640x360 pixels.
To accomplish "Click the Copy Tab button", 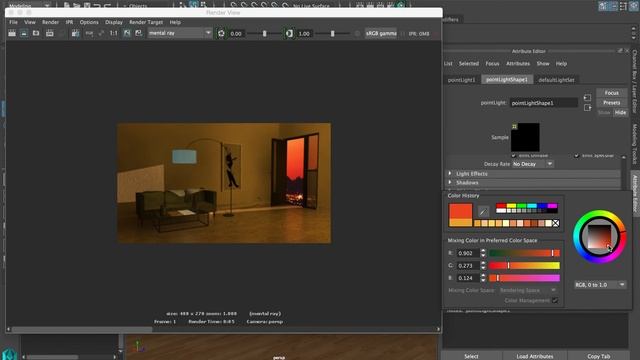I will (x=598, y=356).
